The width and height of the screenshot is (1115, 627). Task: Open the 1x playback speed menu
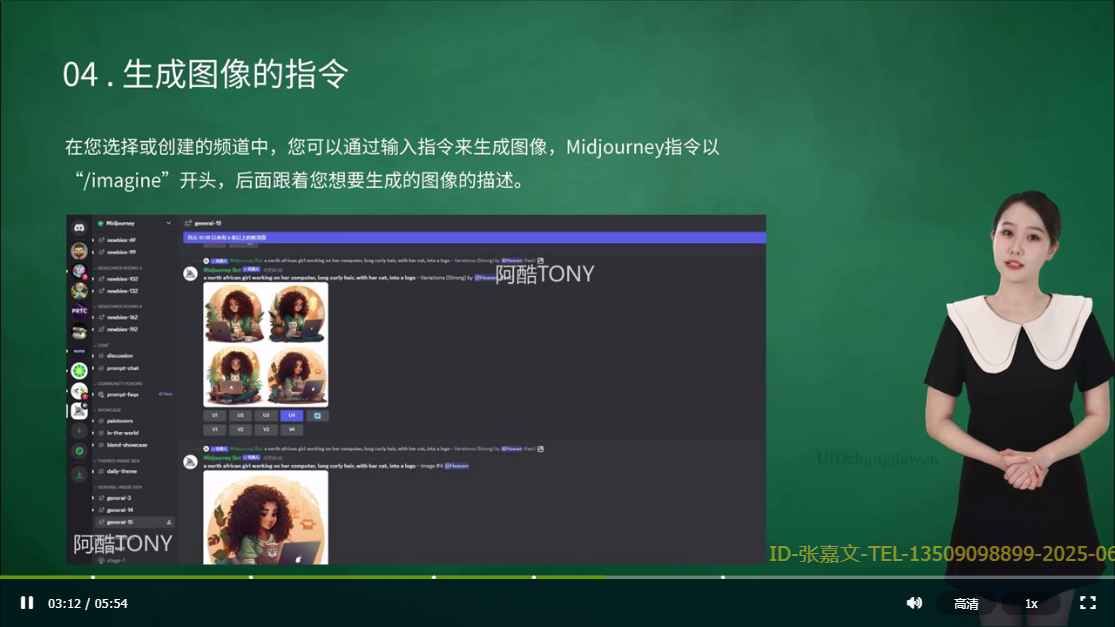[x=1031, y=603]
